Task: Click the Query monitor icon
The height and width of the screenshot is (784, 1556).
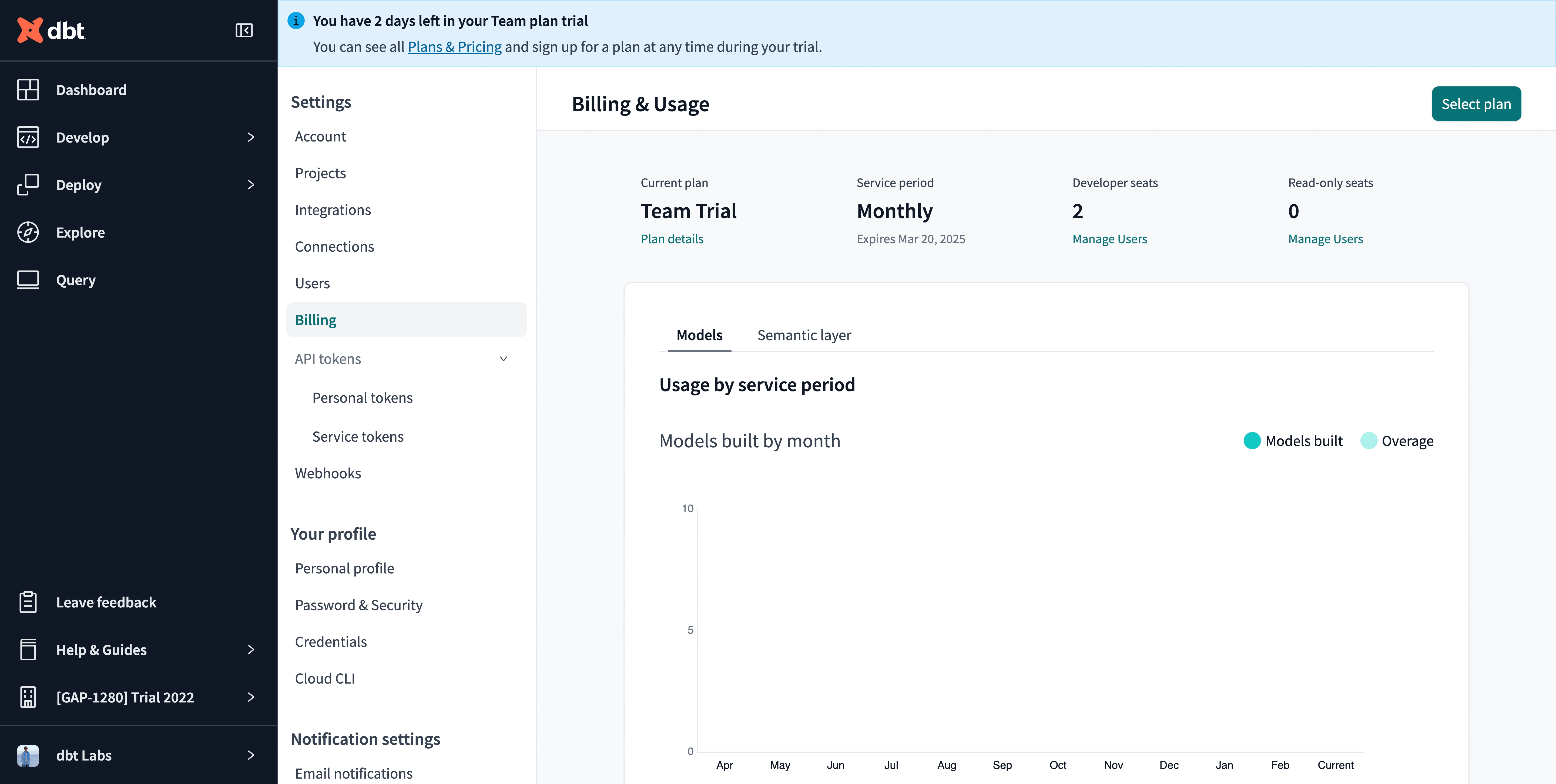Action: pos(28,280)
